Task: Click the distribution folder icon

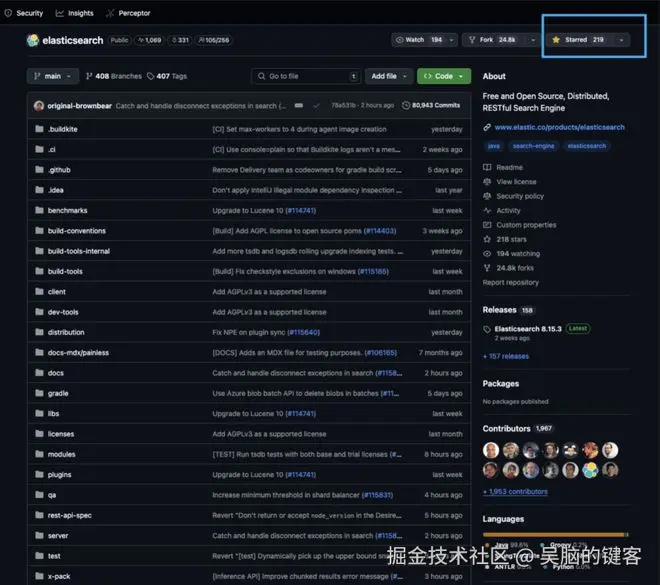Action: click(x=39, y=332)
